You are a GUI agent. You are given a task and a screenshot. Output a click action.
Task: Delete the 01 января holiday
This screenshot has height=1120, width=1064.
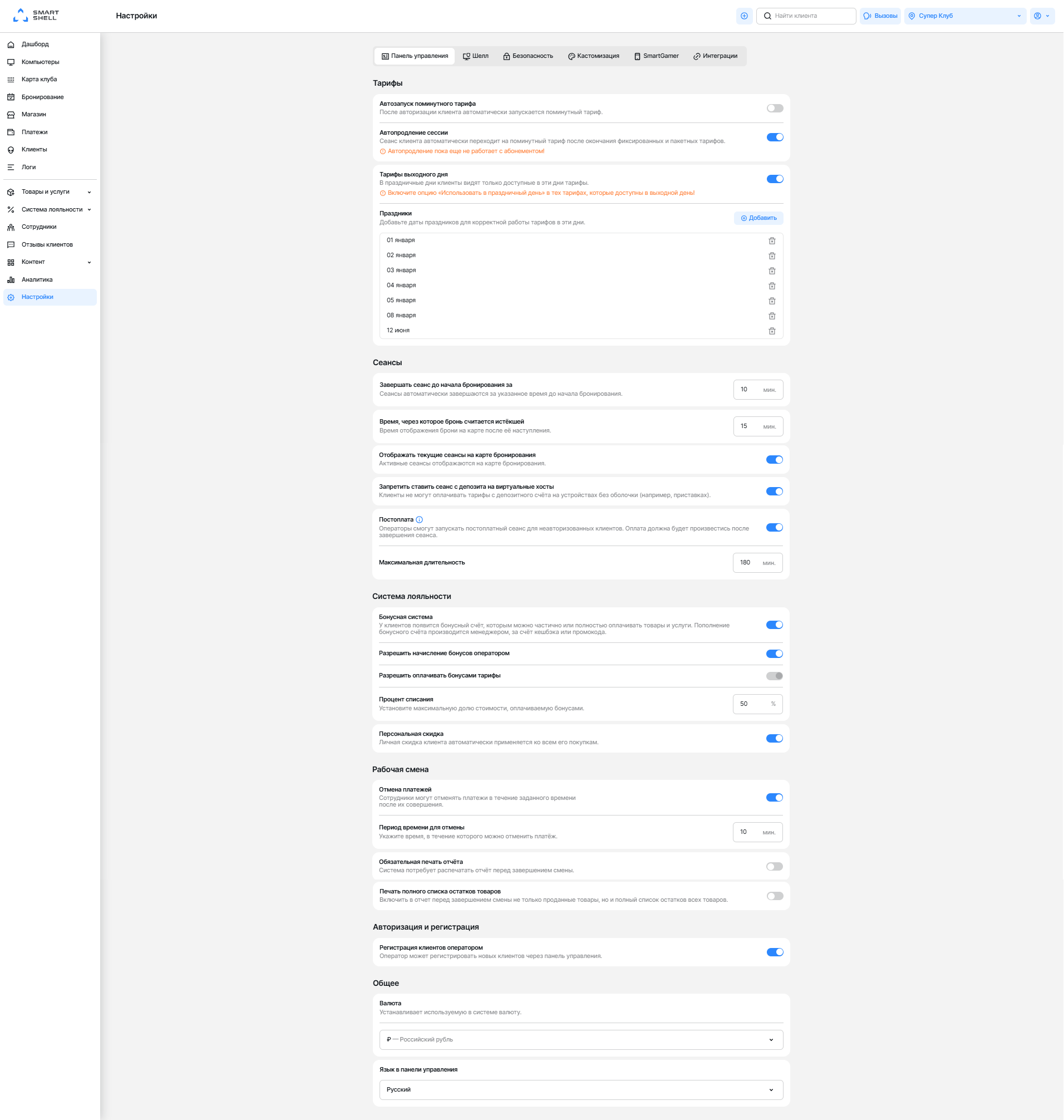point(772,240)
